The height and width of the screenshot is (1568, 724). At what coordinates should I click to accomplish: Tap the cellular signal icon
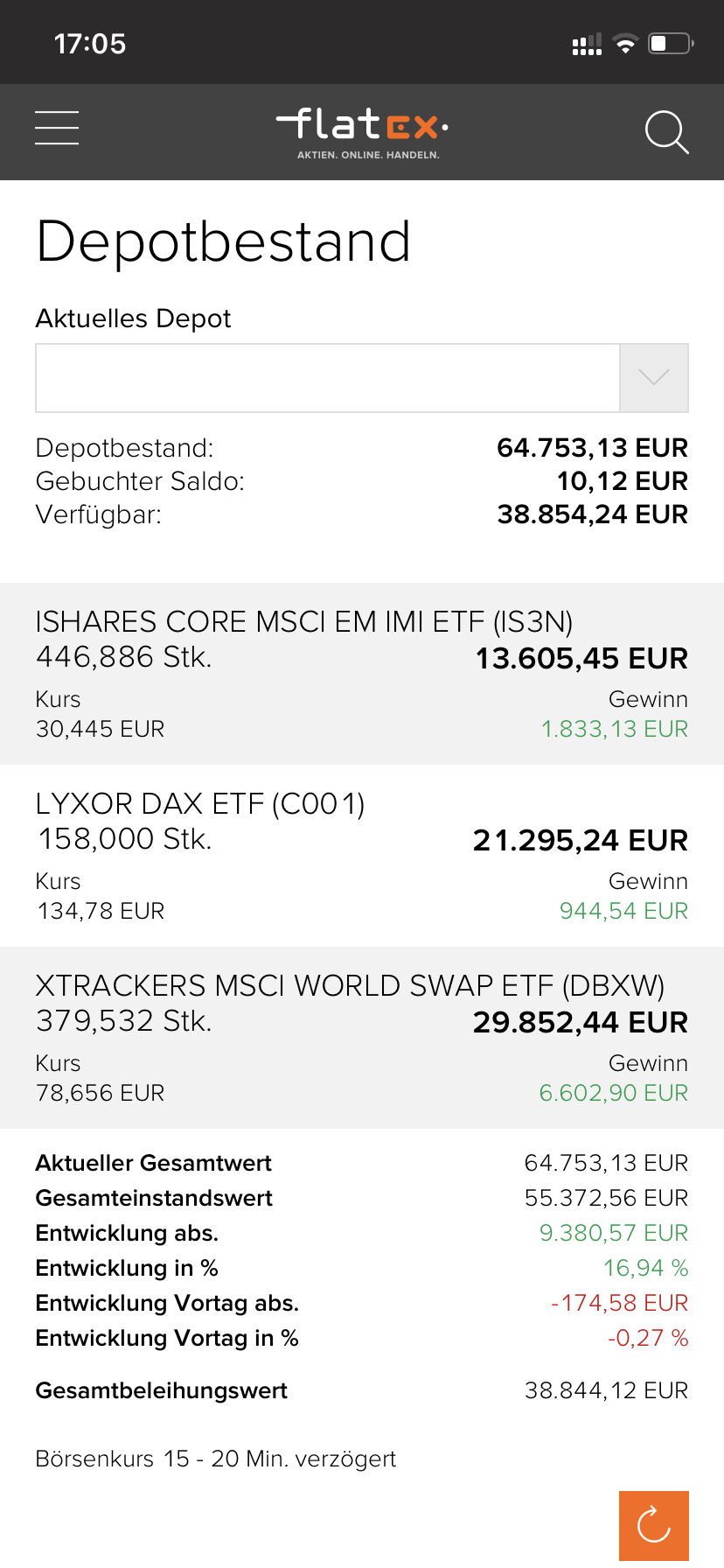587,44
